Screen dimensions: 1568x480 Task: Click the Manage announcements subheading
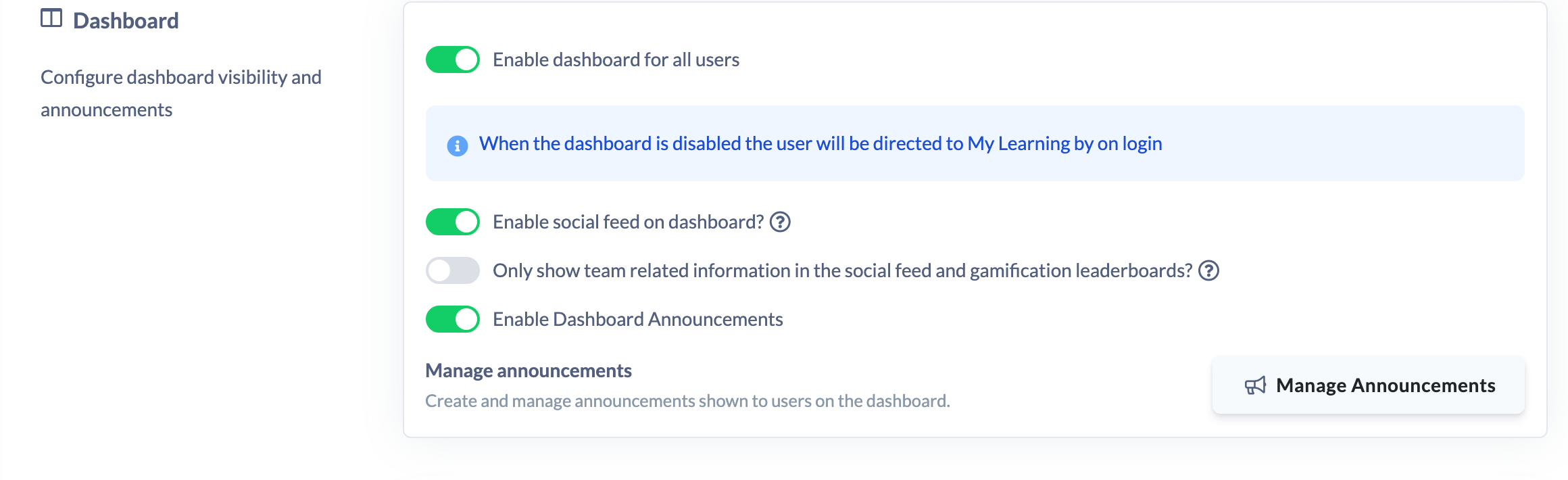[x=529, y=370]
